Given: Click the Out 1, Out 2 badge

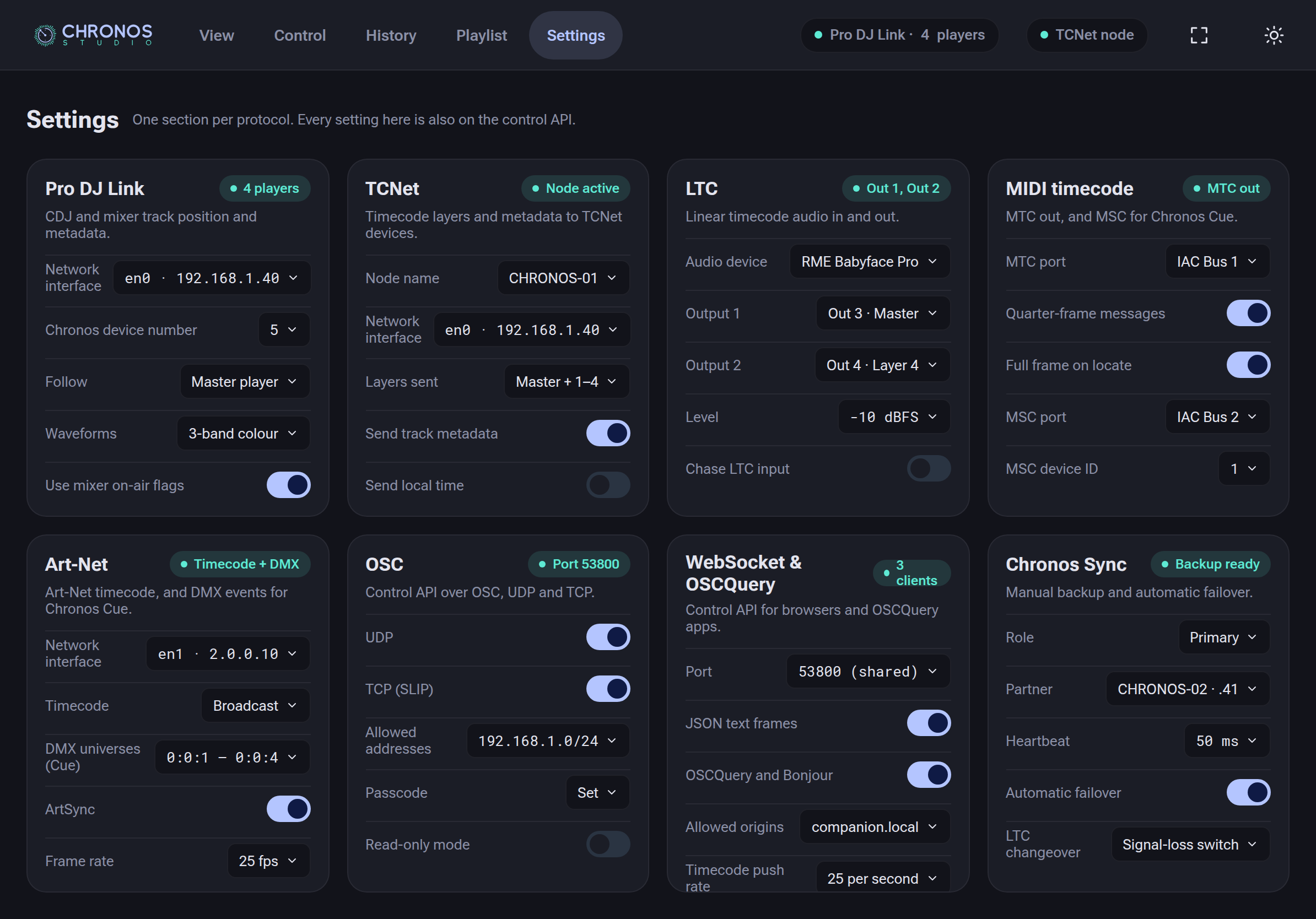Looking at the screenshot, I should coord(897,188).
